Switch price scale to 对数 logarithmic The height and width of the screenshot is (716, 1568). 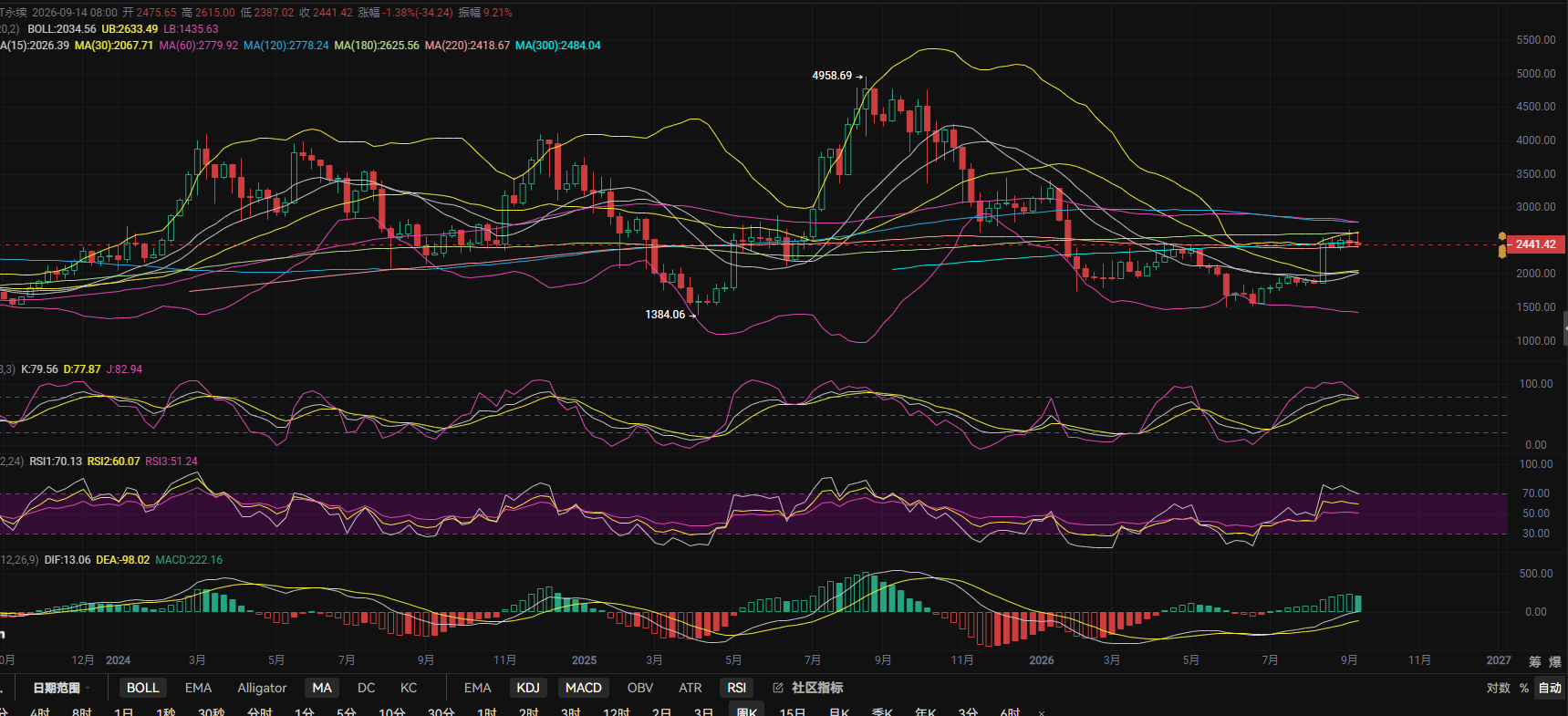pos(1499,688)
